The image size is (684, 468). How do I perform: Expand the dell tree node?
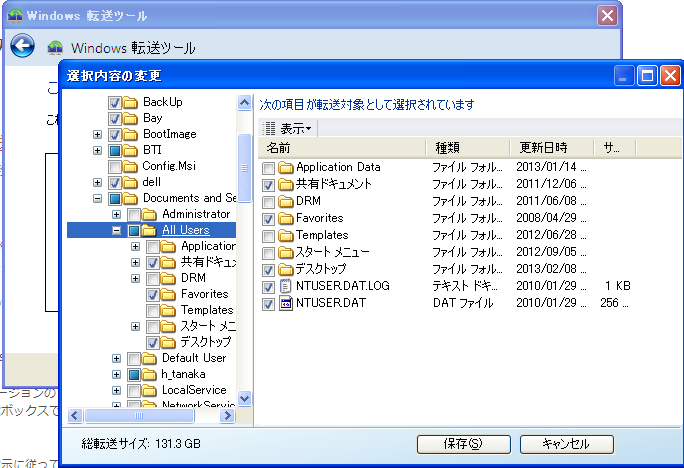click(x=97, y=182)
